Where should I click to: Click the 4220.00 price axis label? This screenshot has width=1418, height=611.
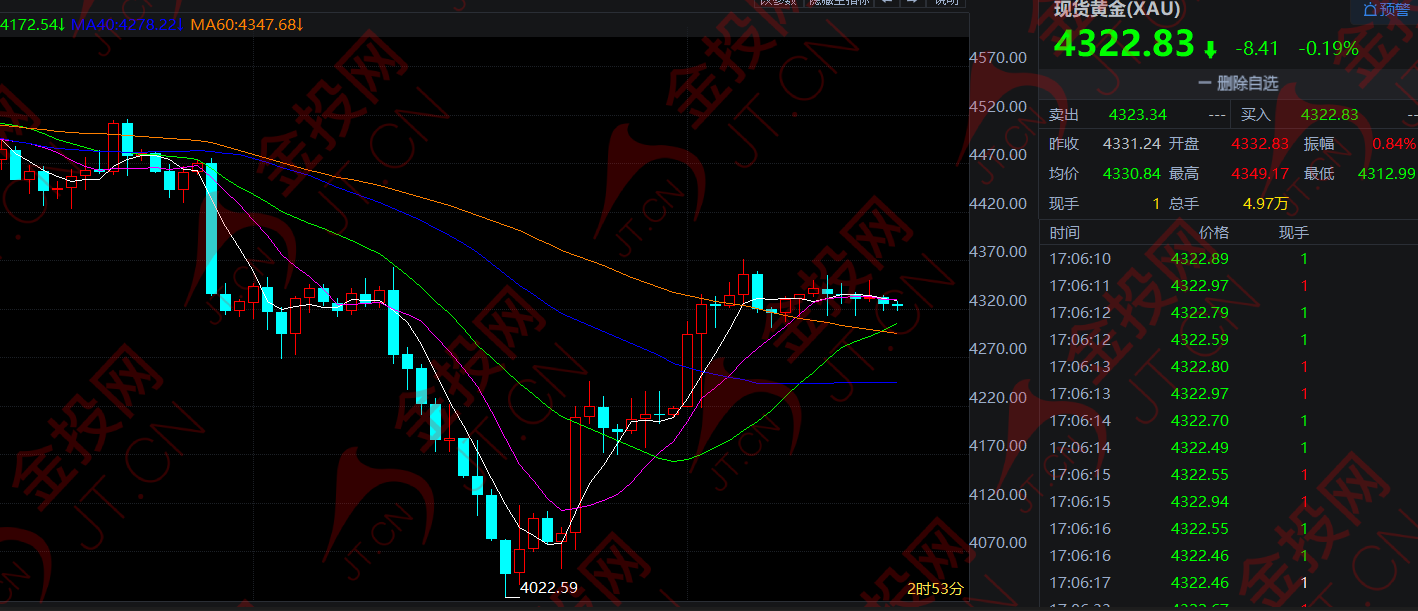click(998, 398)
